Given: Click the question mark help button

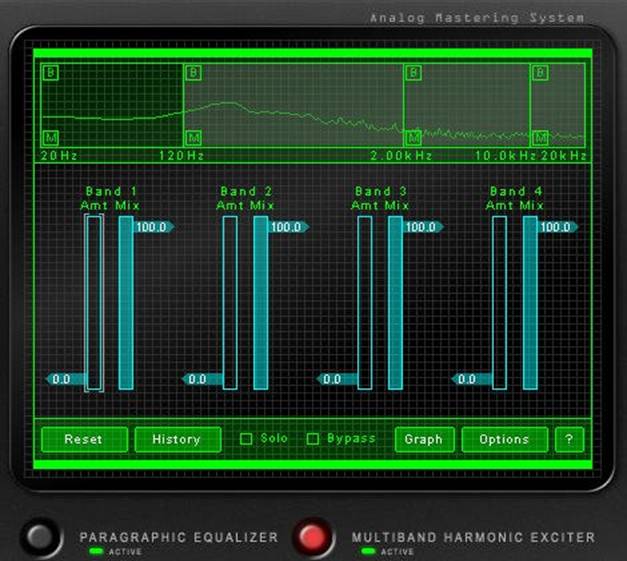Looking at the screenshot, I should tap(569, 439).
